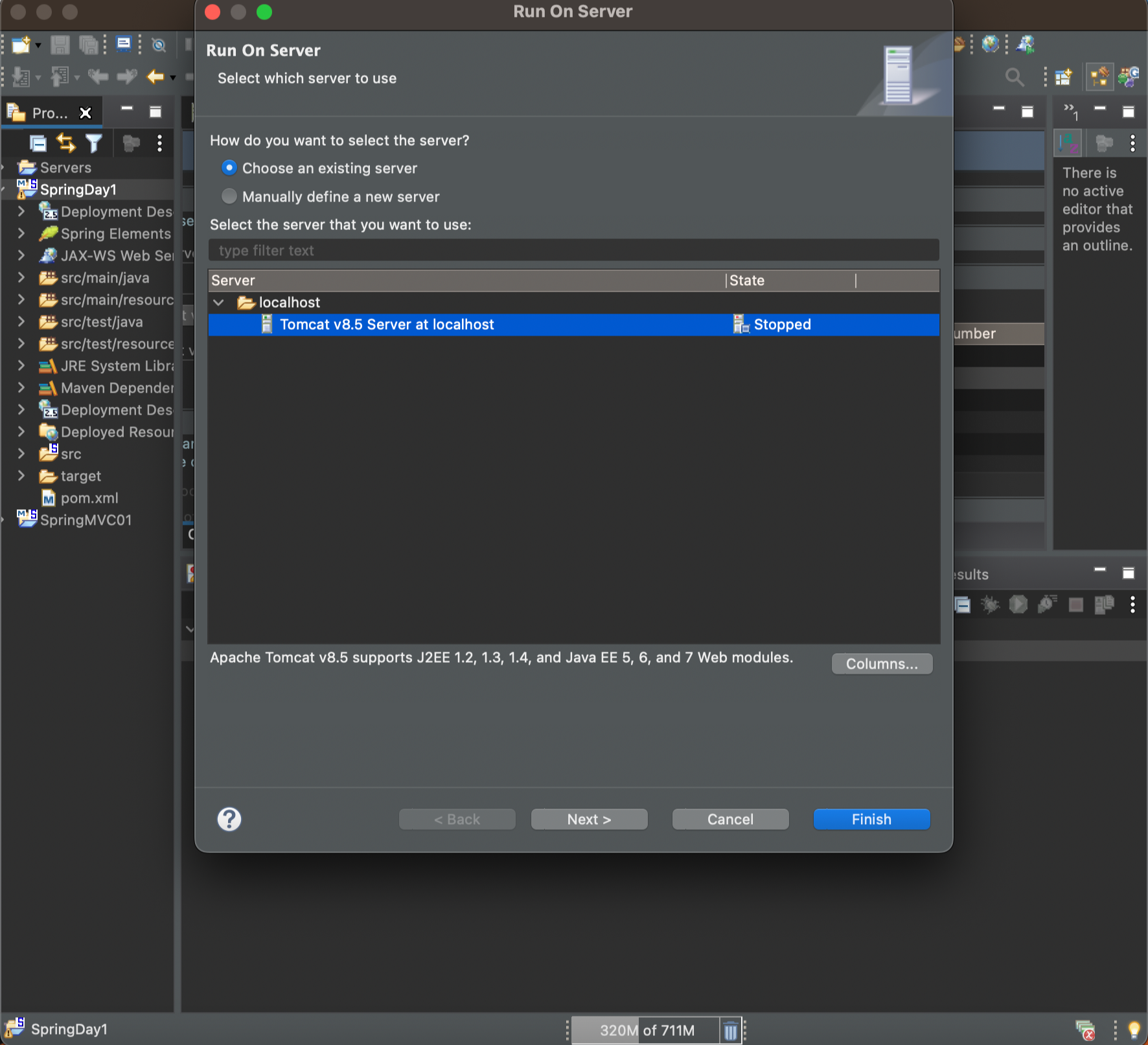Click the light bulb tip icon in status bar

[1134, 1029]
